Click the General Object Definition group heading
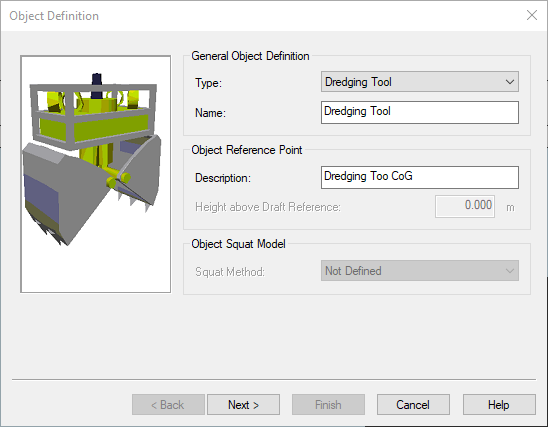Screen dimensions: 548x427 tap(250, 56)
